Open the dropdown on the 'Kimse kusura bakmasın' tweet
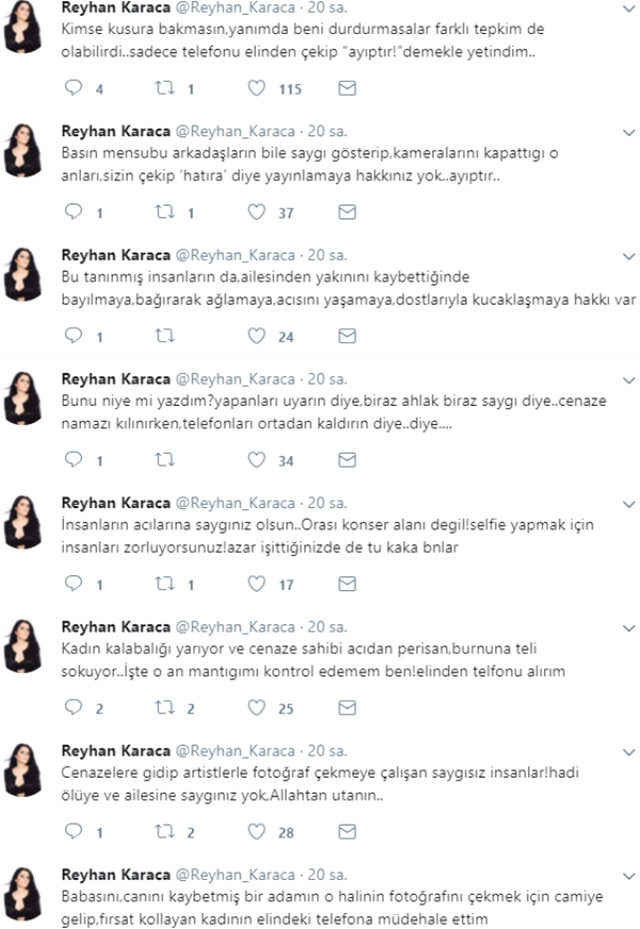This screenshot has width=640, height=929. (629, 9)
